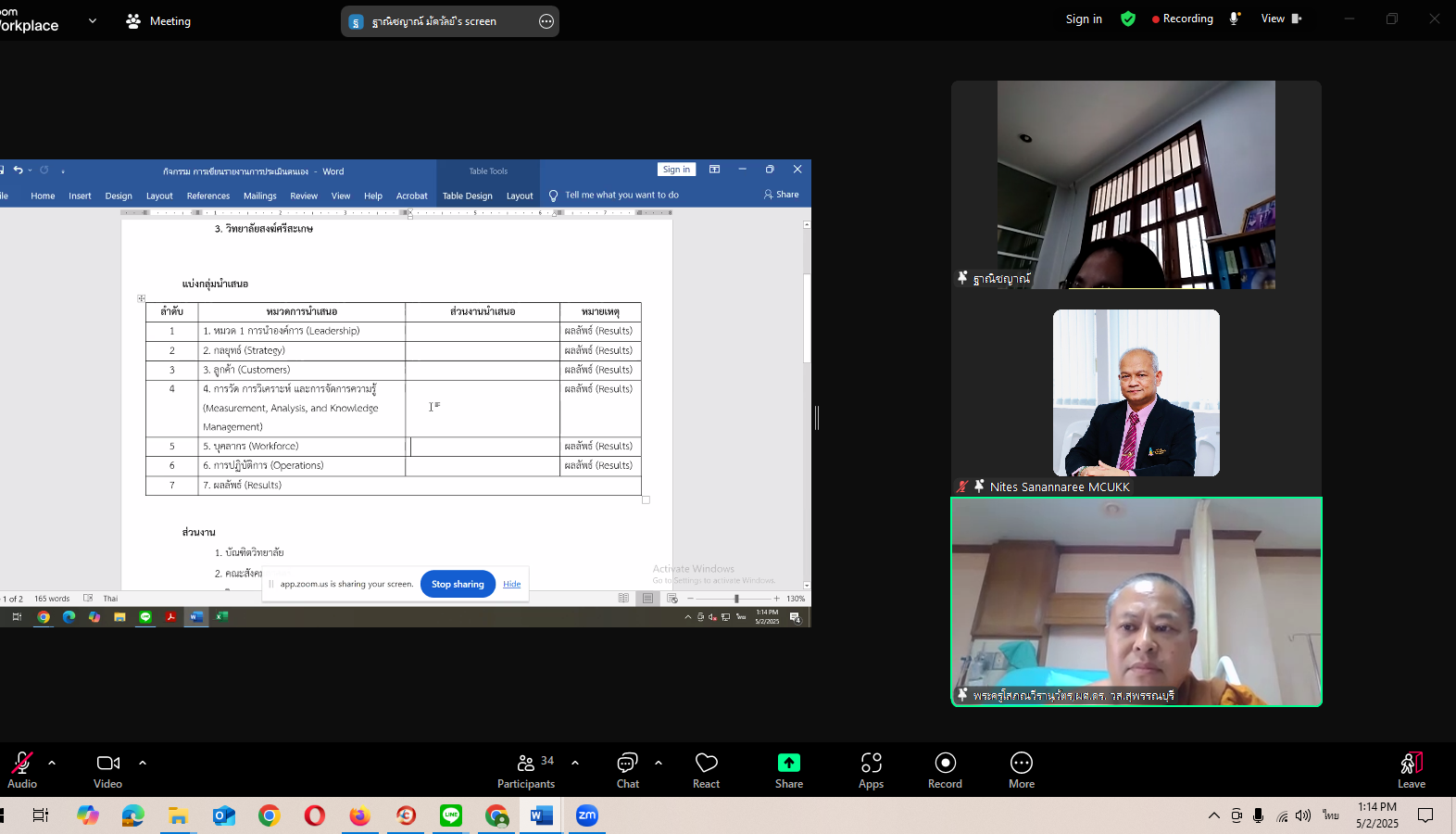Leave the meeting

pyautogui.click(x=1412, y=770)
